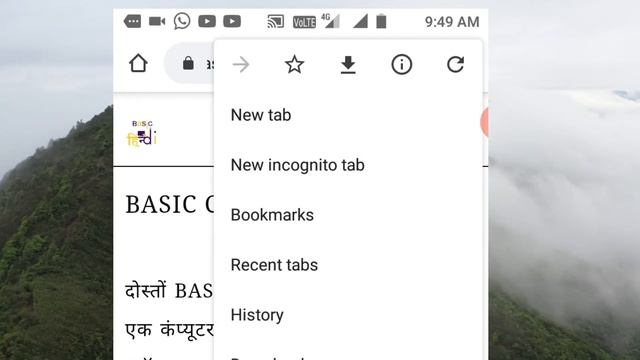Tap the WhatsApp notification icon
Viewport: 640px width, 360px height.
point(182,21)
